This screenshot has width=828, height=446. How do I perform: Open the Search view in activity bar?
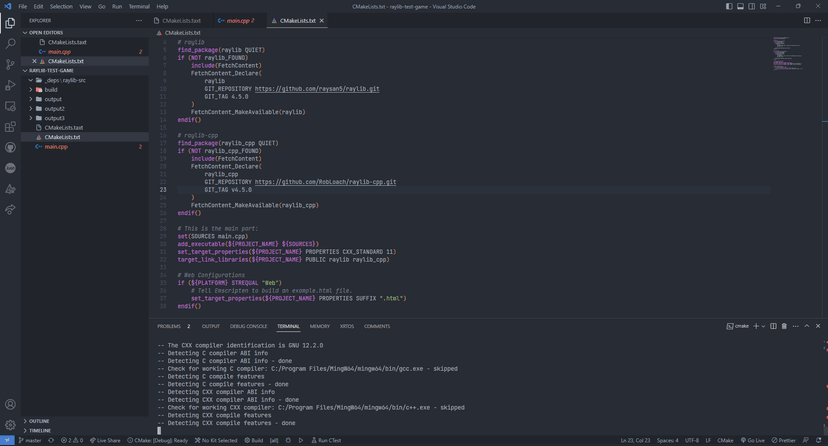point(10,43)
